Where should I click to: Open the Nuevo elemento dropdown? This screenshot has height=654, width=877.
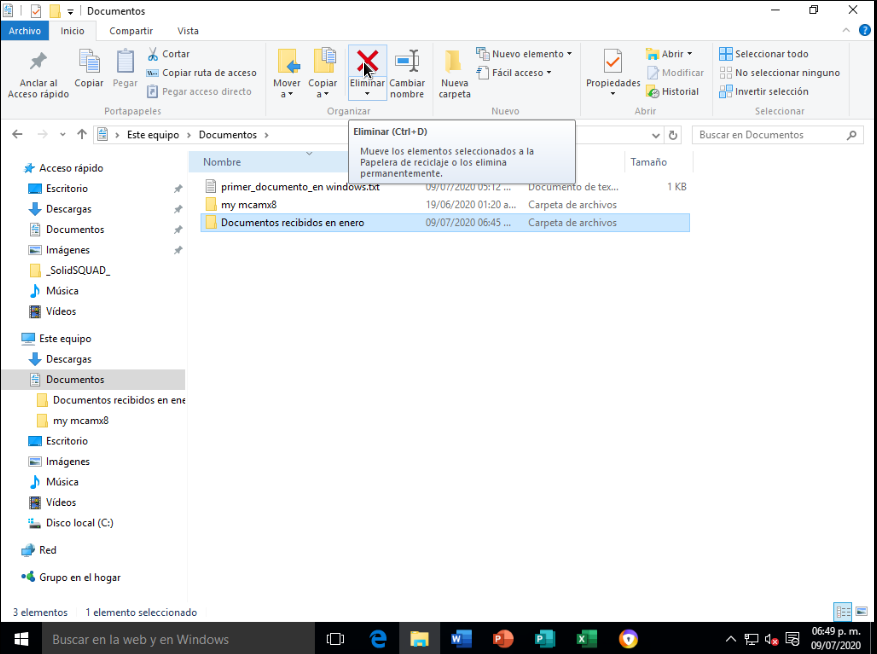pyautogui.click(x=524, y=54)
